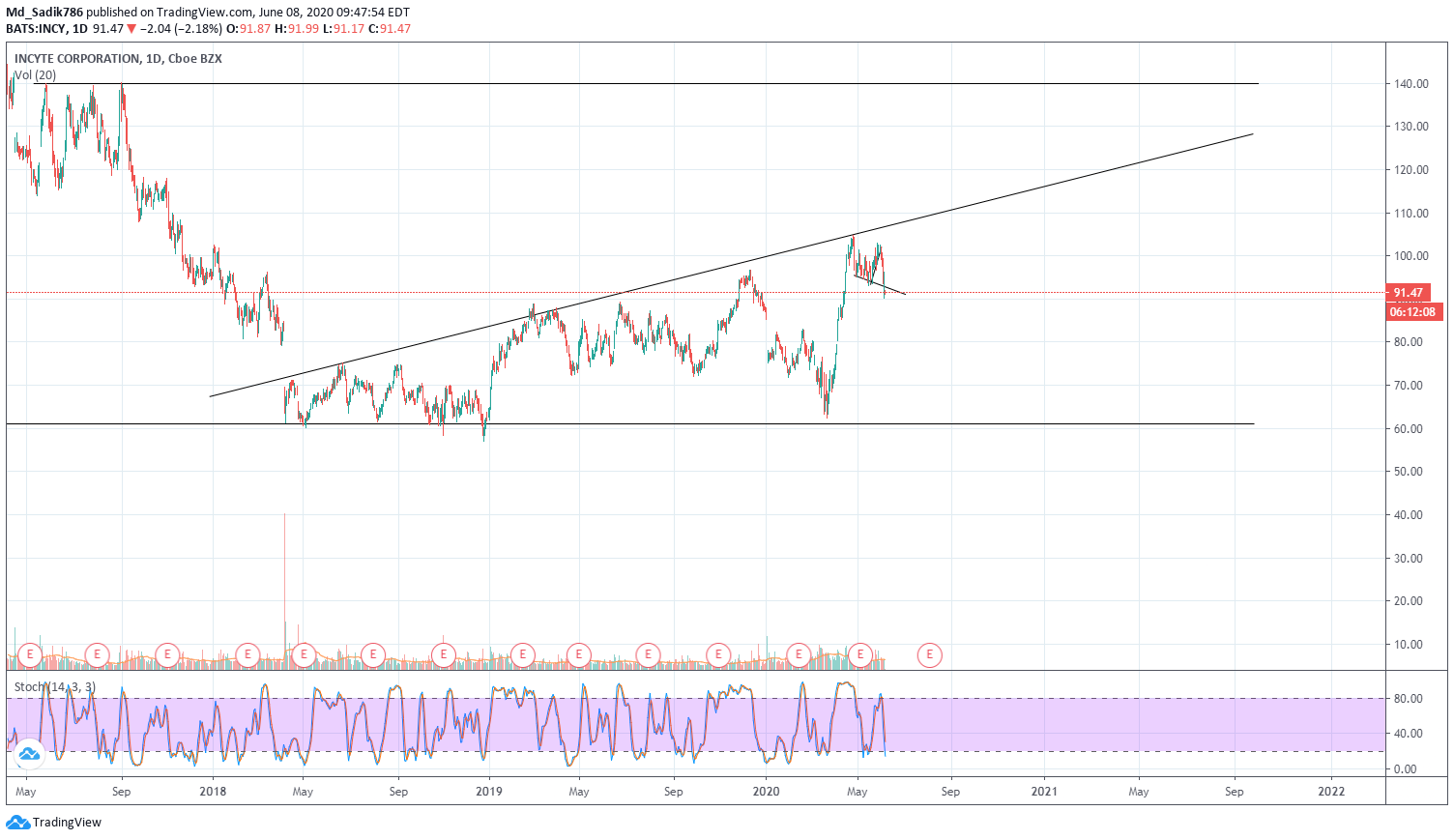1454x840 pixels.
Task: Click the 10.00 price axis label
Action: pyautogui.click(x=1409, y=645)
